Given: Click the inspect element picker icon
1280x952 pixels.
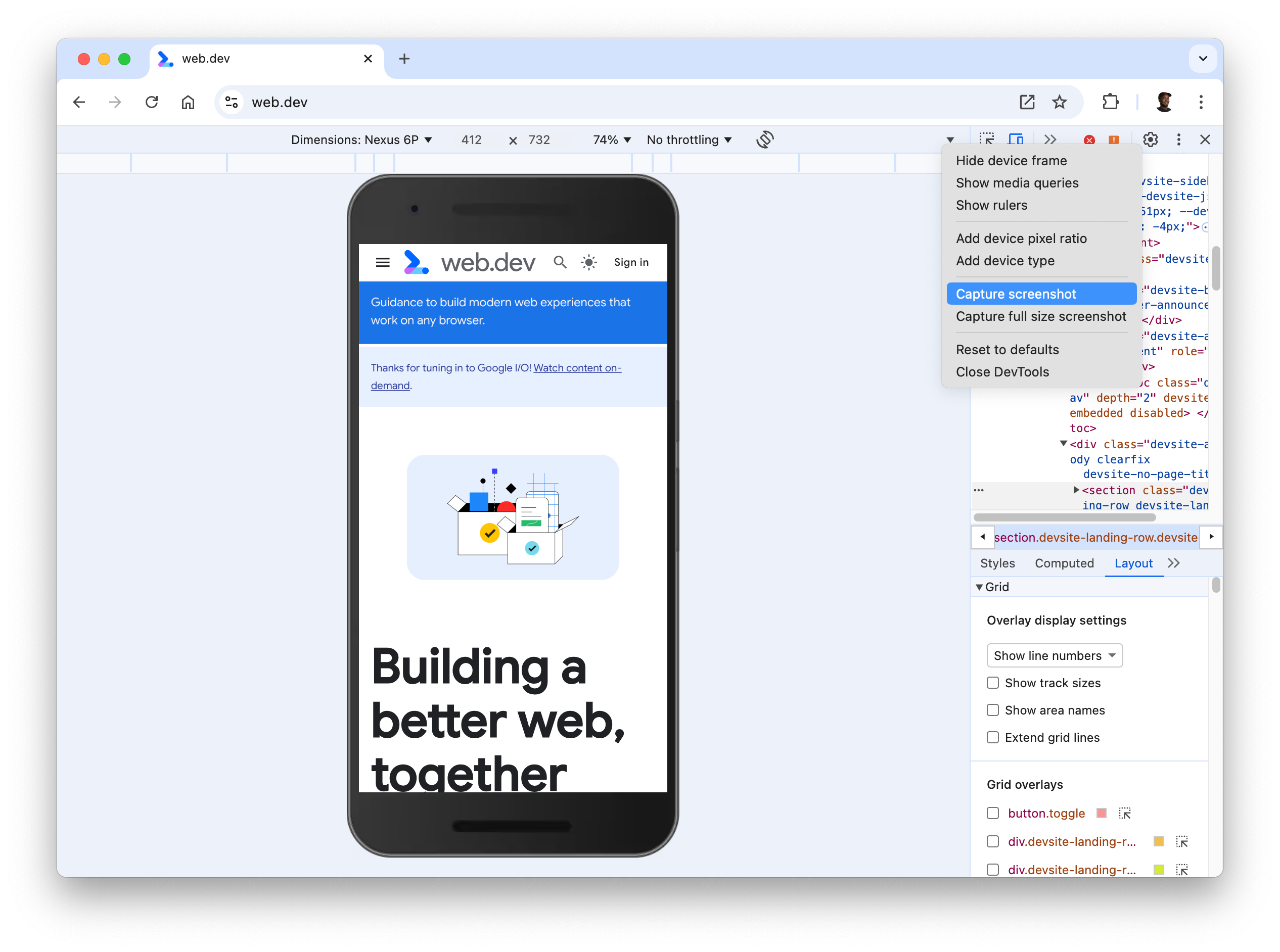Looking at the screenshot, I should 988,139.
